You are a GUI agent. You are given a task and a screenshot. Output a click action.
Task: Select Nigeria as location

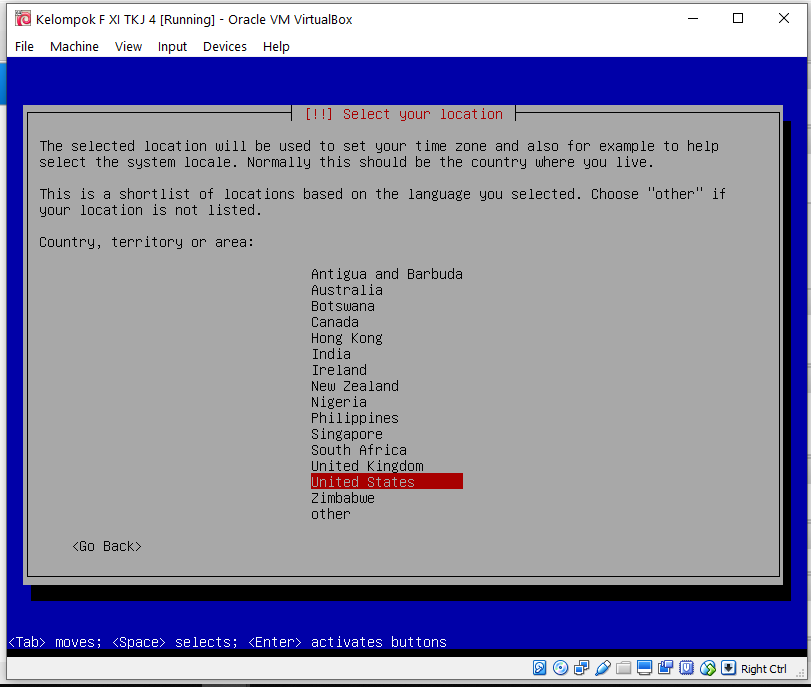339,402
